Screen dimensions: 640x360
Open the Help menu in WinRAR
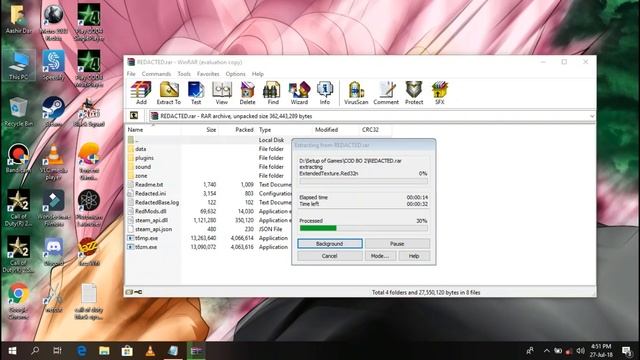coord(258,74)
